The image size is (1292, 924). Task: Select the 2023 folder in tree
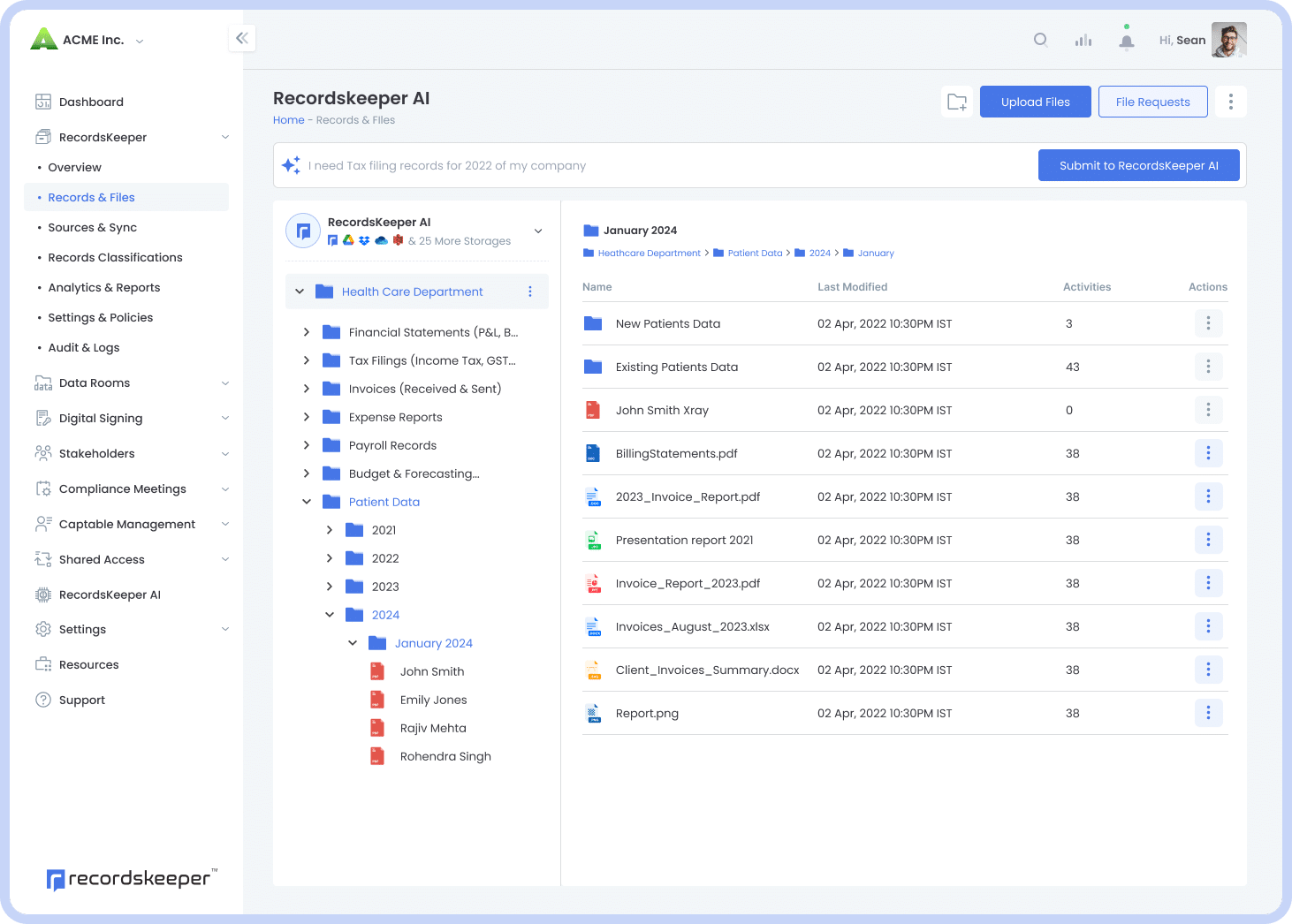tap(385, 587)
